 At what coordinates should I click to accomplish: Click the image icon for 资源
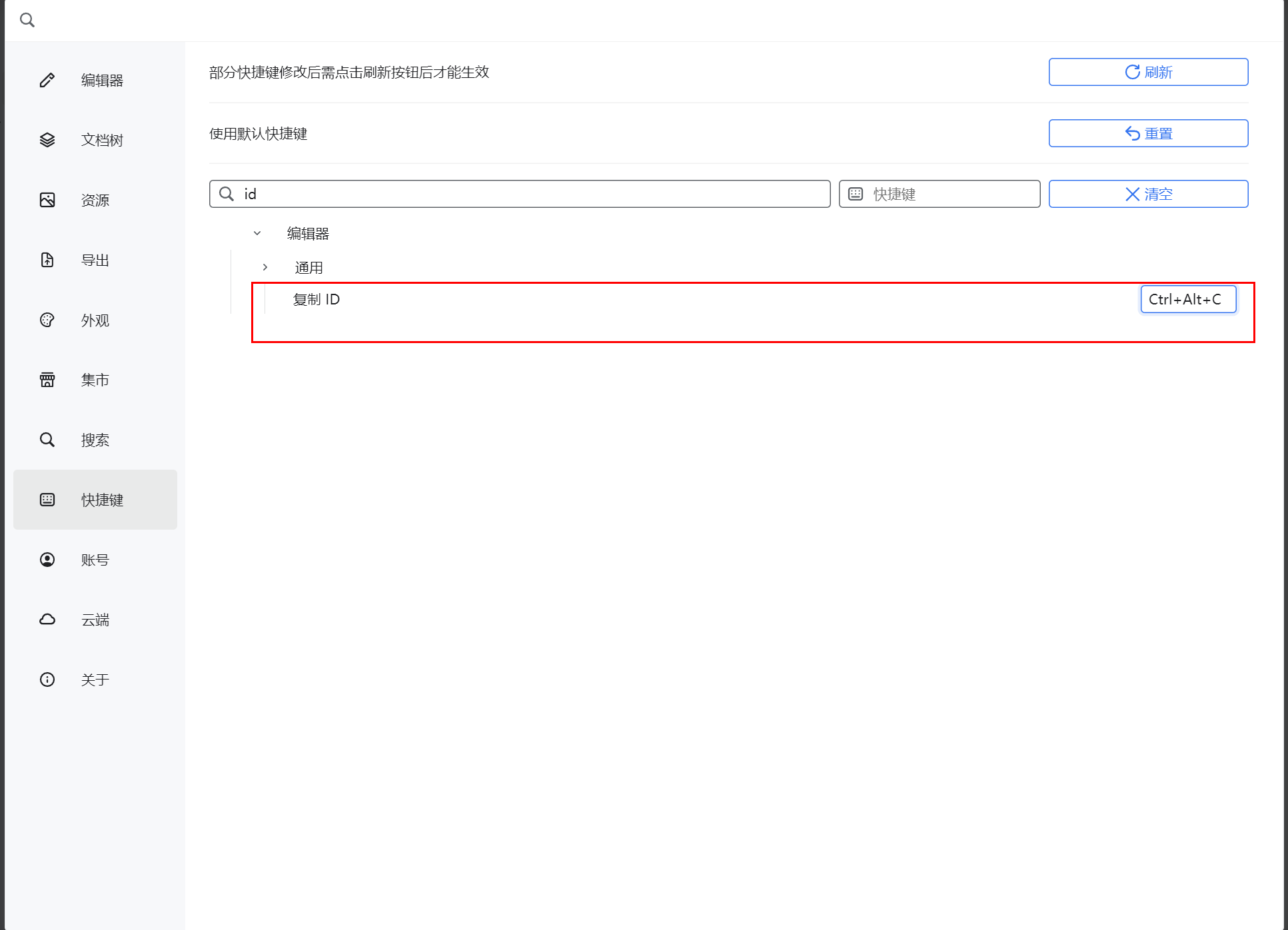point(47,200)
